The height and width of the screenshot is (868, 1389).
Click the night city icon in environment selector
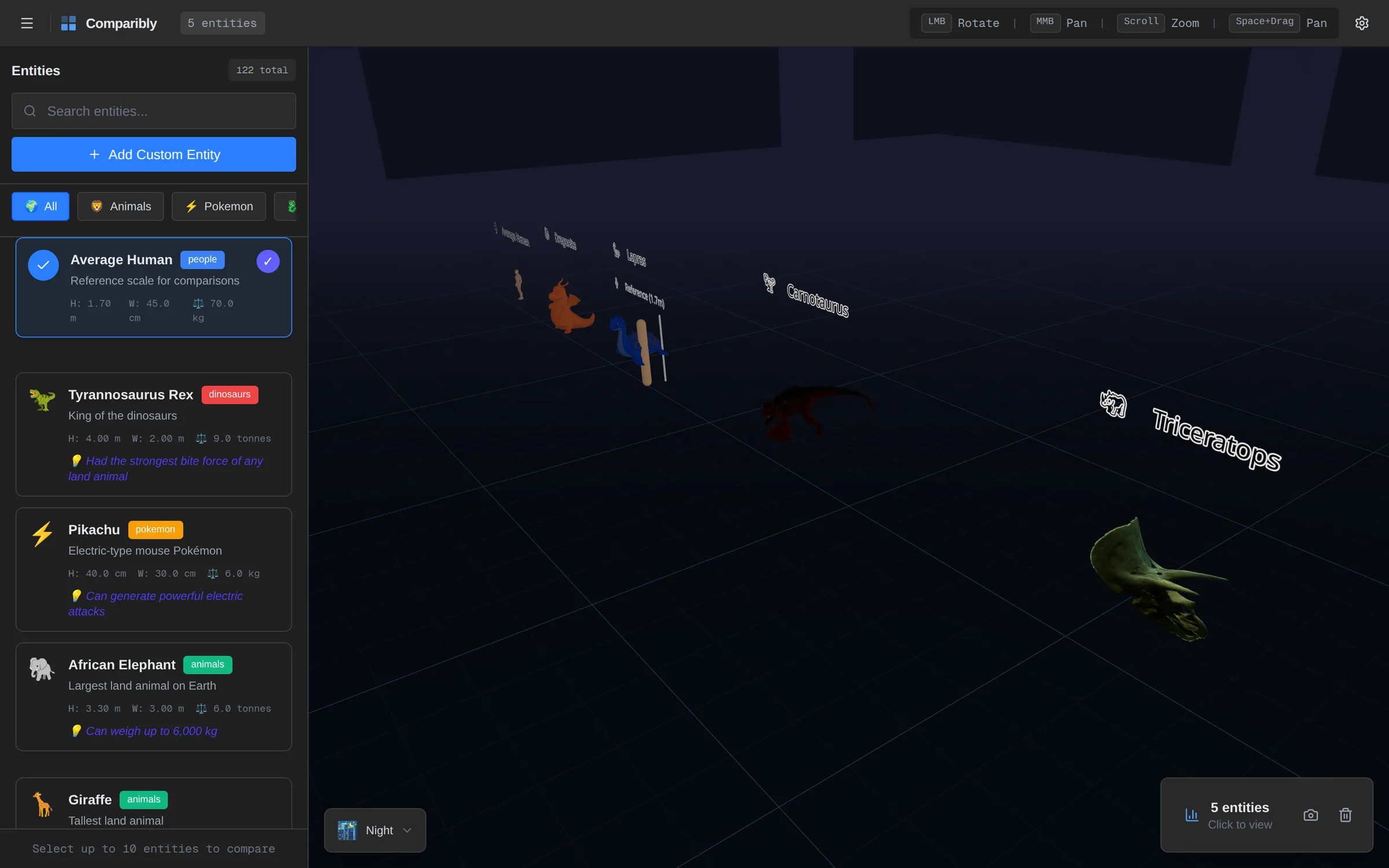point(347,830)
